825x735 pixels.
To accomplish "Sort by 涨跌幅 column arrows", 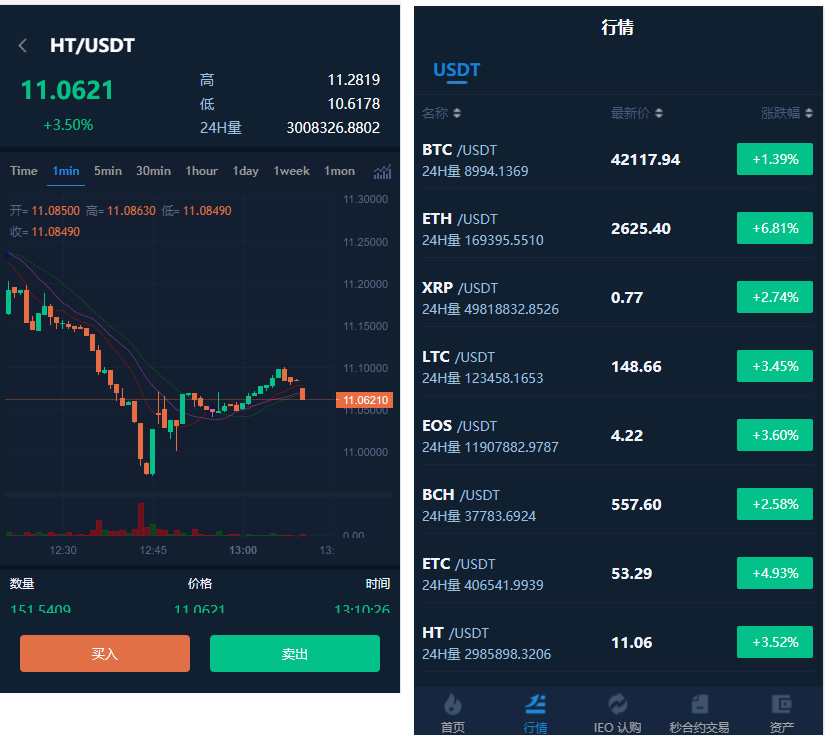I will coord(808,113).
